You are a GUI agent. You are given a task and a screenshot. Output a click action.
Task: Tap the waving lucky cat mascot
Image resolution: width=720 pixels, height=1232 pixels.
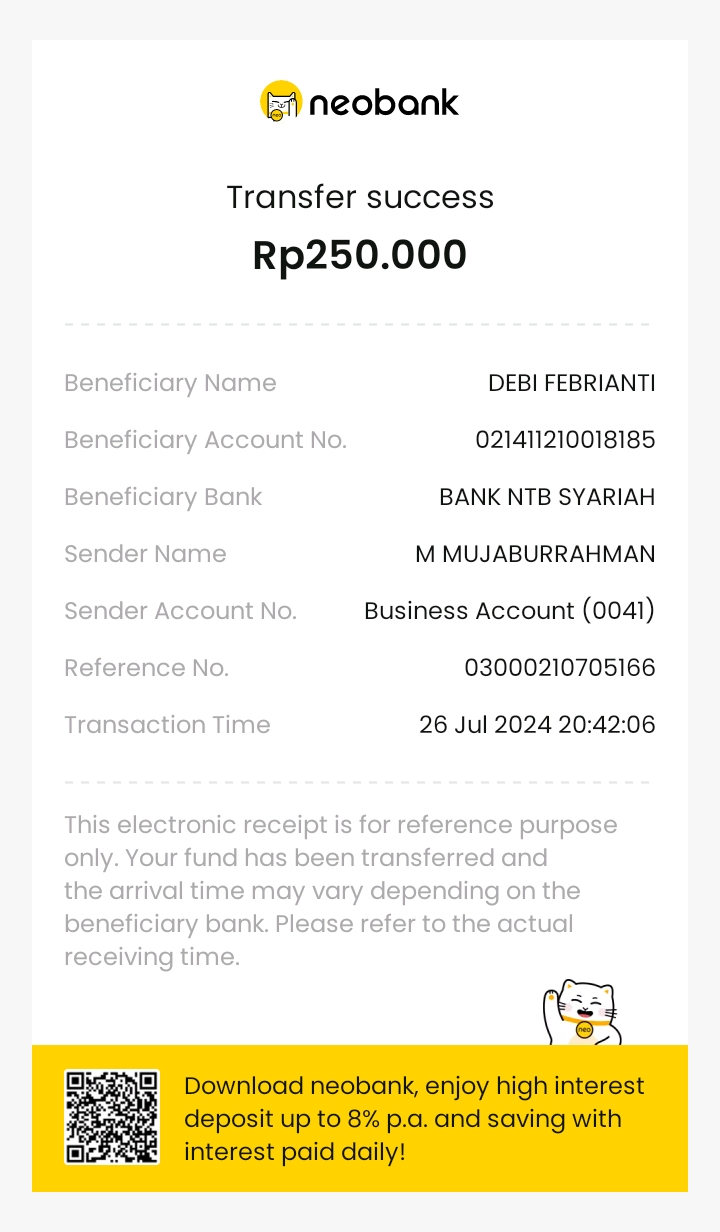point(581,1012)
